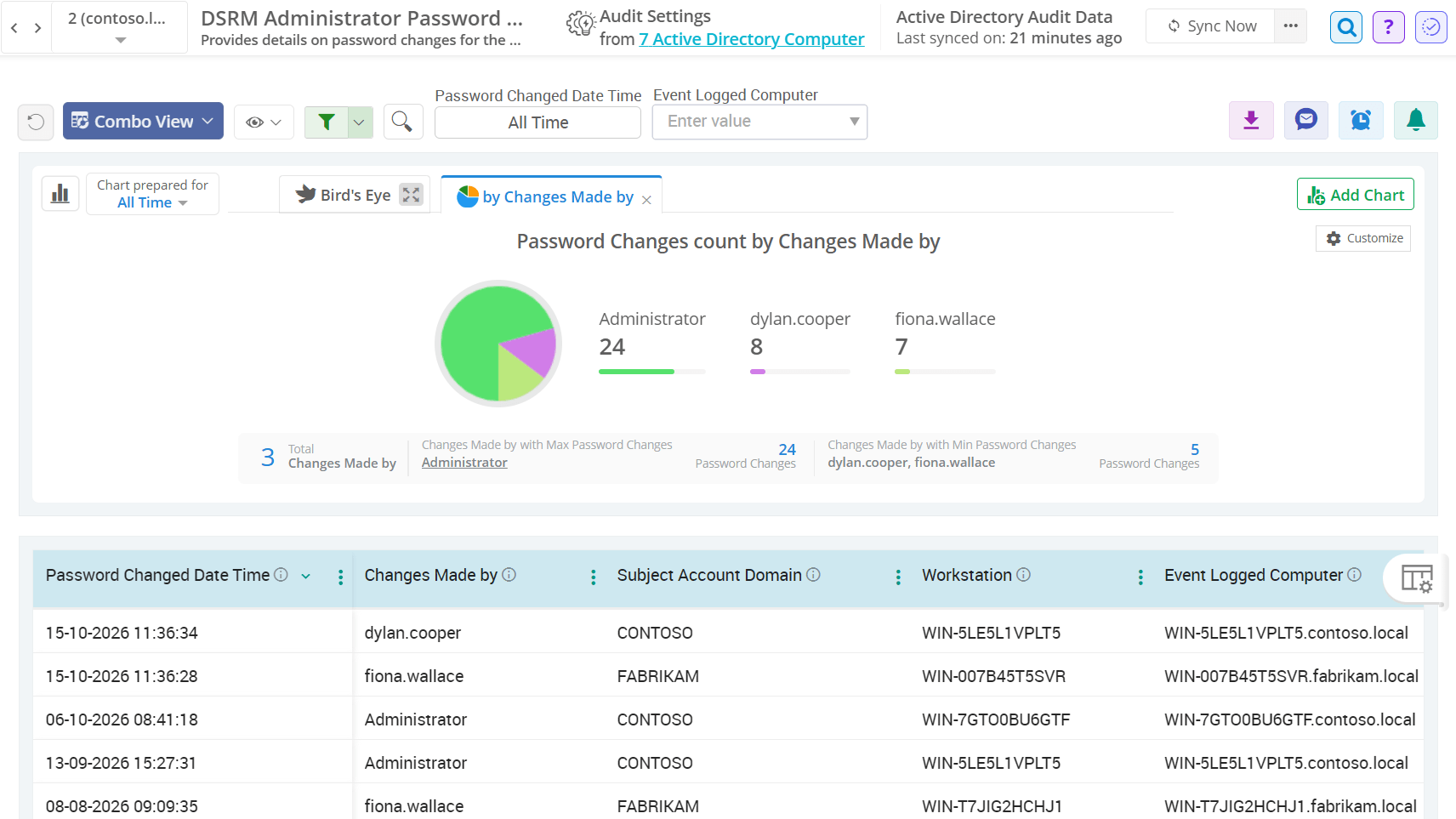Click the bar chart icon
Image resolution: width=1456 pixels, height=819 pixels.
tap(60, 193)
